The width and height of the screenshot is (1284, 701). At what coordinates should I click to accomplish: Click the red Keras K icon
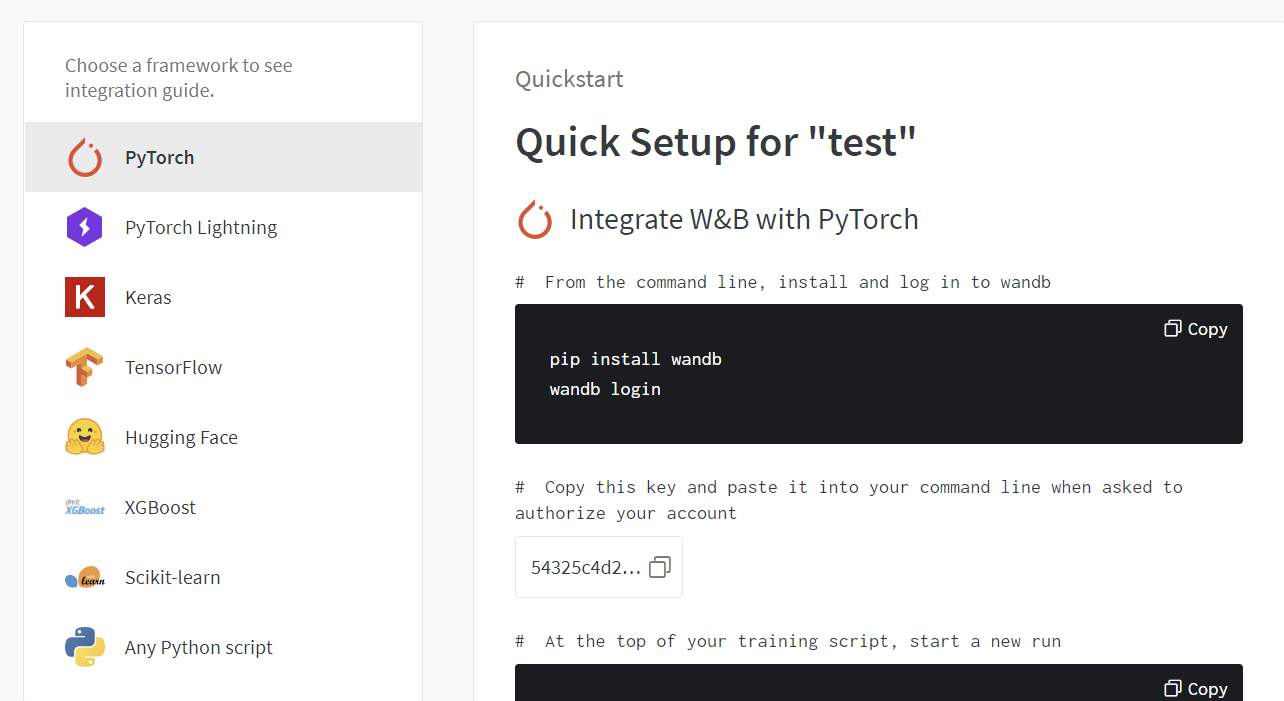click(x=85, y=297)
